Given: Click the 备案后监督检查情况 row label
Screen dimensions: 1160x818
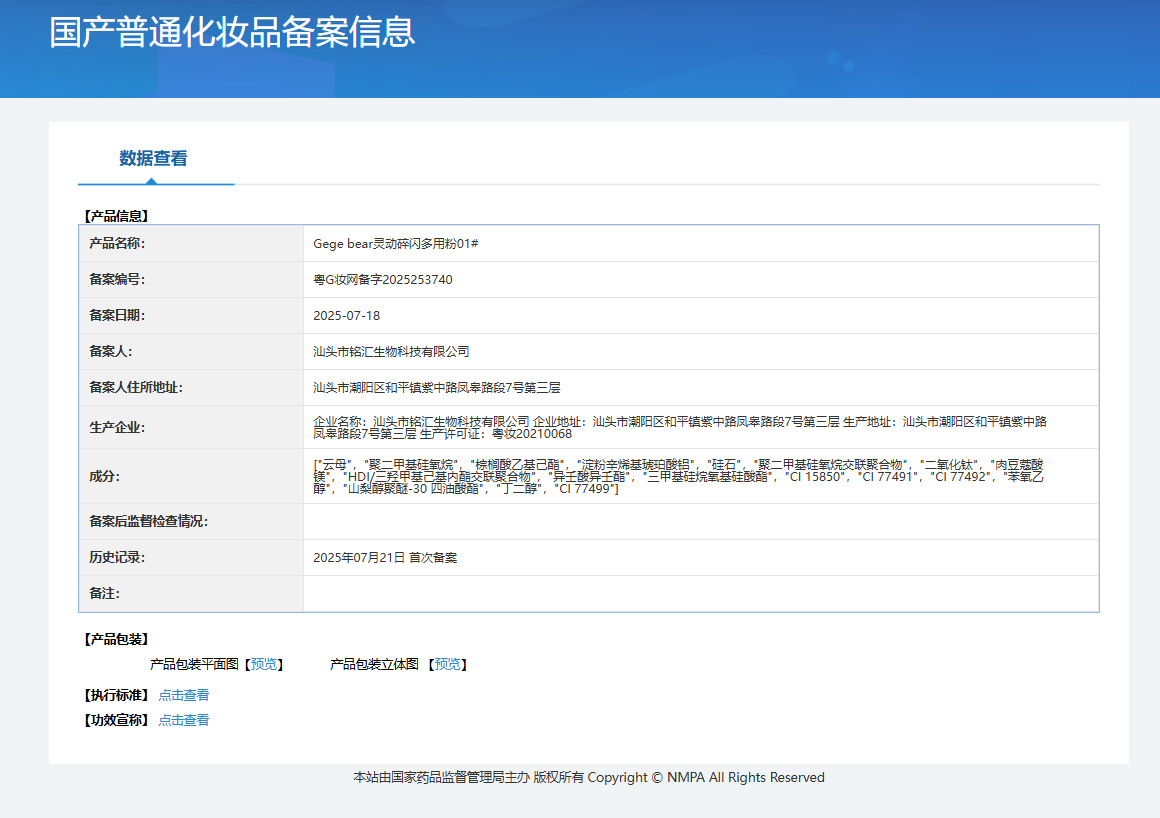Looking at the screenshot, I should (149, 521).
